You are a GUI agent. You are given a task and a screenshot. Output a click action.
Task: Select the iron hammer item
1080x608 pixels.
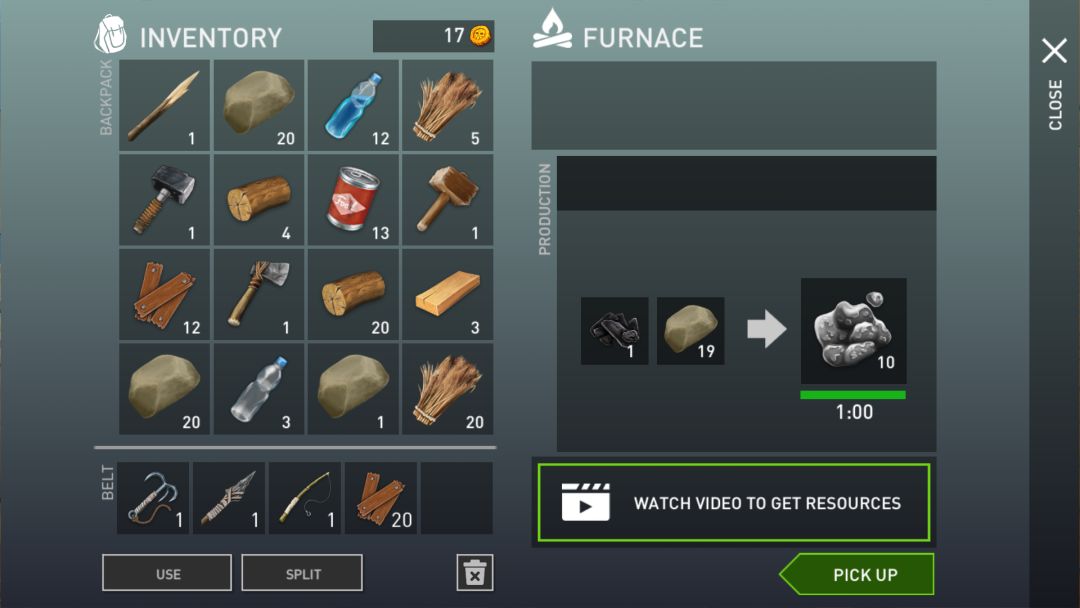[x=165, y=200]
